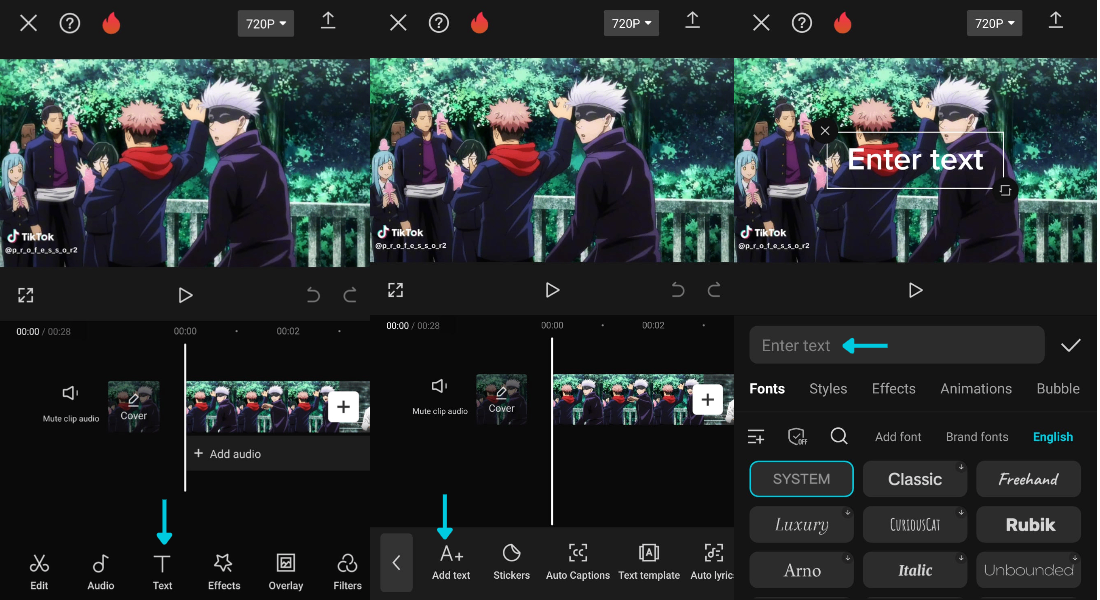Image resolution: width=1100 pixels, height=600 pixels.
Task: Choose the Unbounded font
Action: (1028, 570)
